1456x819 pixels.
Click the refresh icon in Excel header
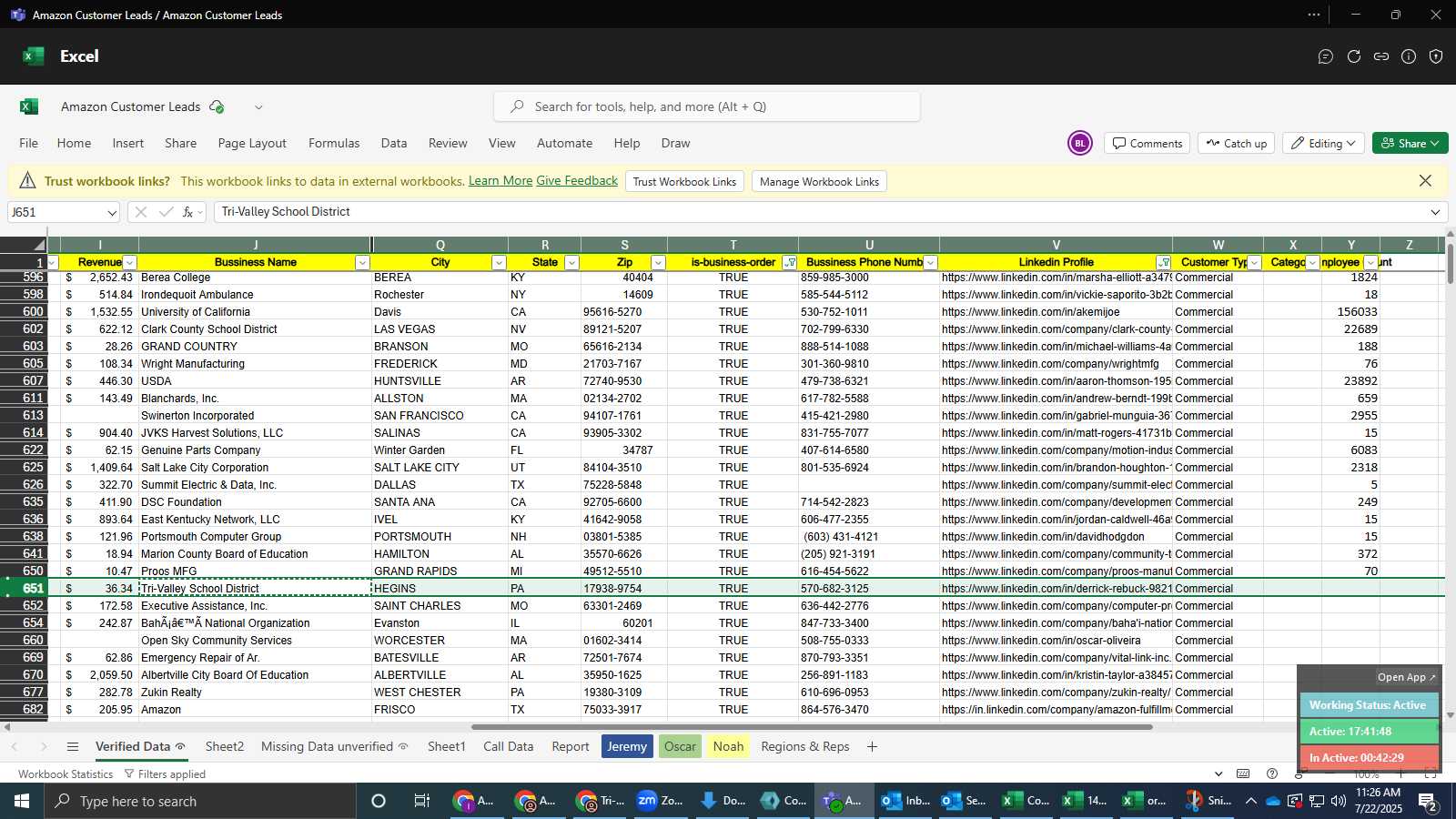coord(1354,56)
